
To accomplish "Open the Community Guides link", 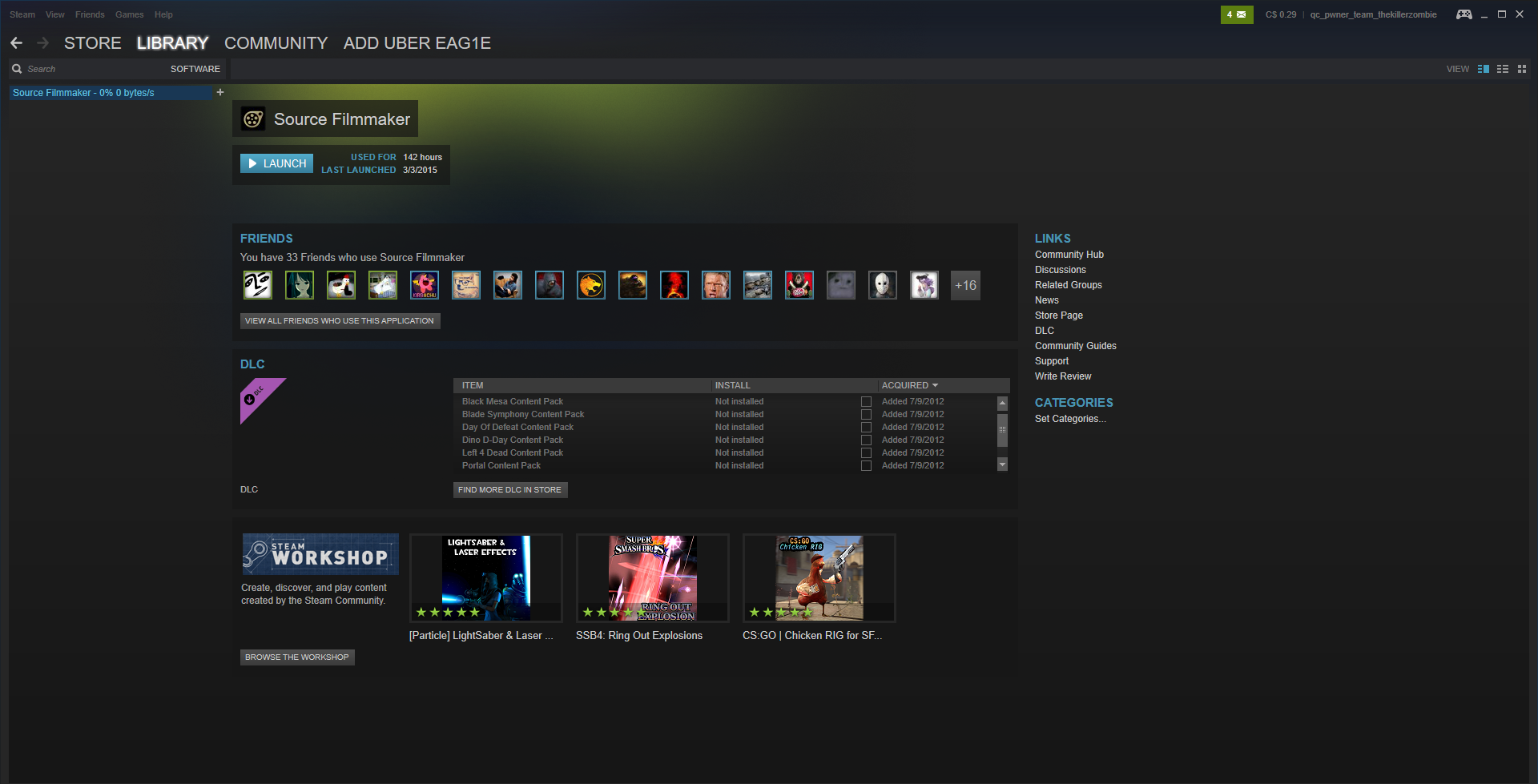I will (1076, 346).
